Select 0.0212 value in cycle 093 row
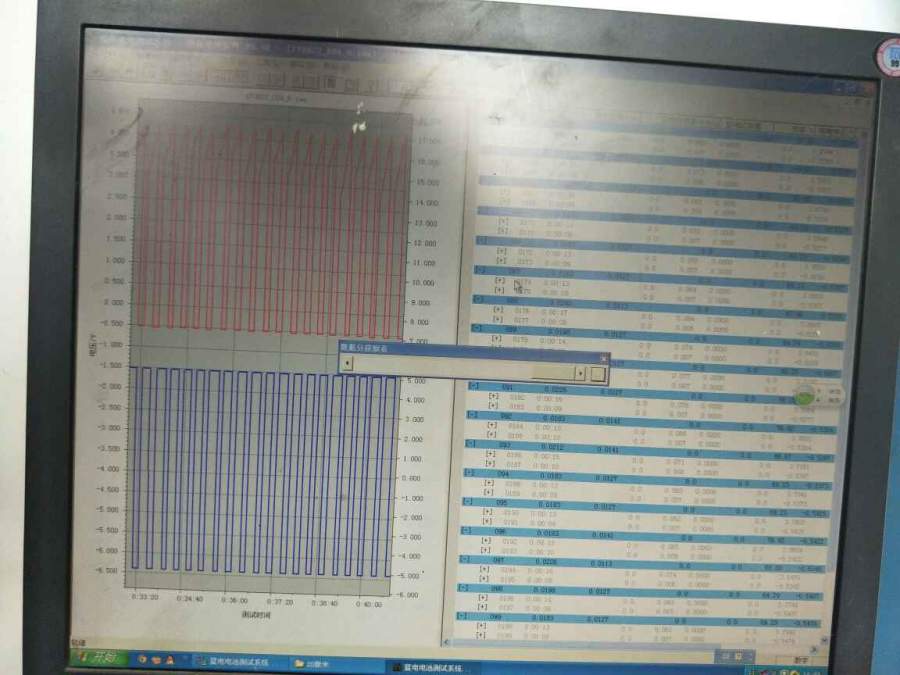 (551, 447)
